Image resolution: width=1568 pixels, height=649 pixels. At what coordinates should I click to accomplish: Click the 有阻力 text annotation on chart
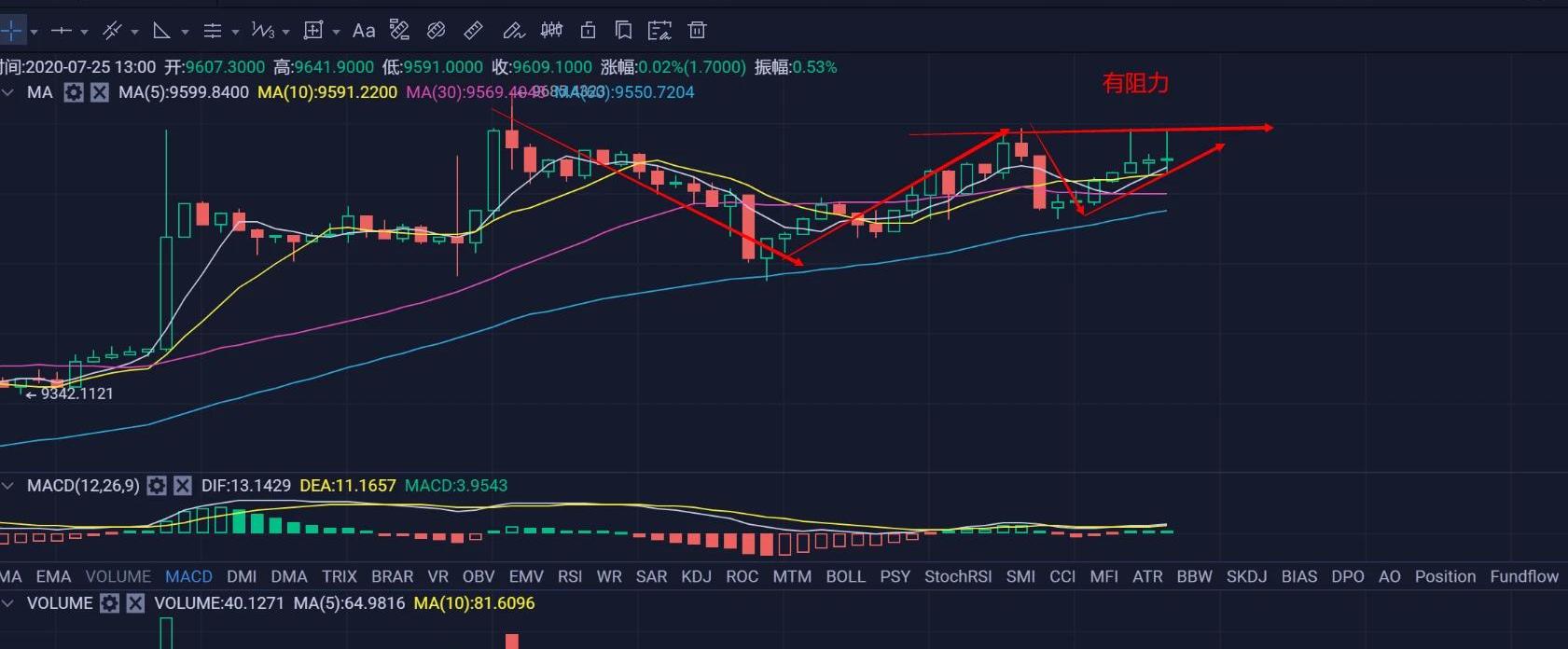pyautogui.click(x=1135, y=84)
